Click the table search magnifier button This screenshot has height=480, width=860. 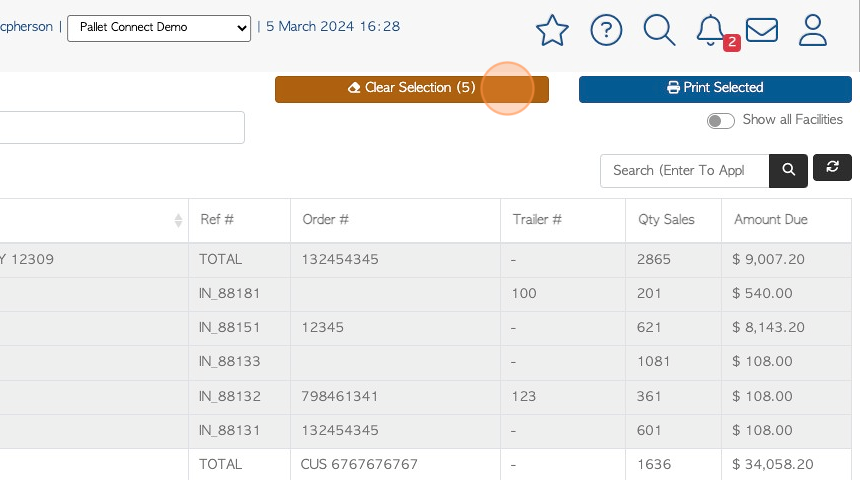788,171
